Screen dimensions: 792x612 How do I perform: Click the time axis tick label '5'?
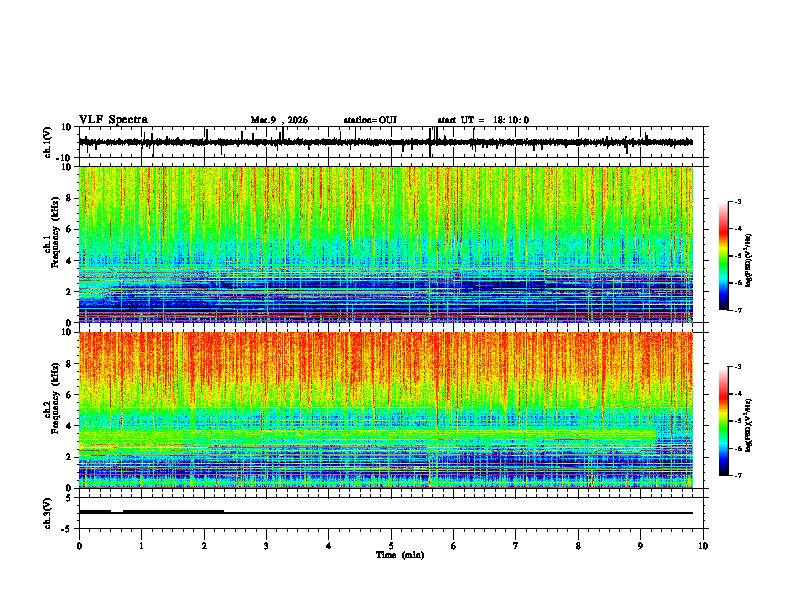391,546
